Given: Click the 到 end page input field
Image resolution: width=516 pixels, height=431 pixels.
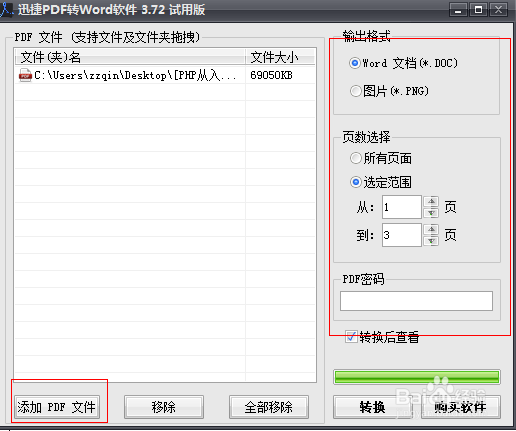Looking at the screenshot, I should coord(402,235).
